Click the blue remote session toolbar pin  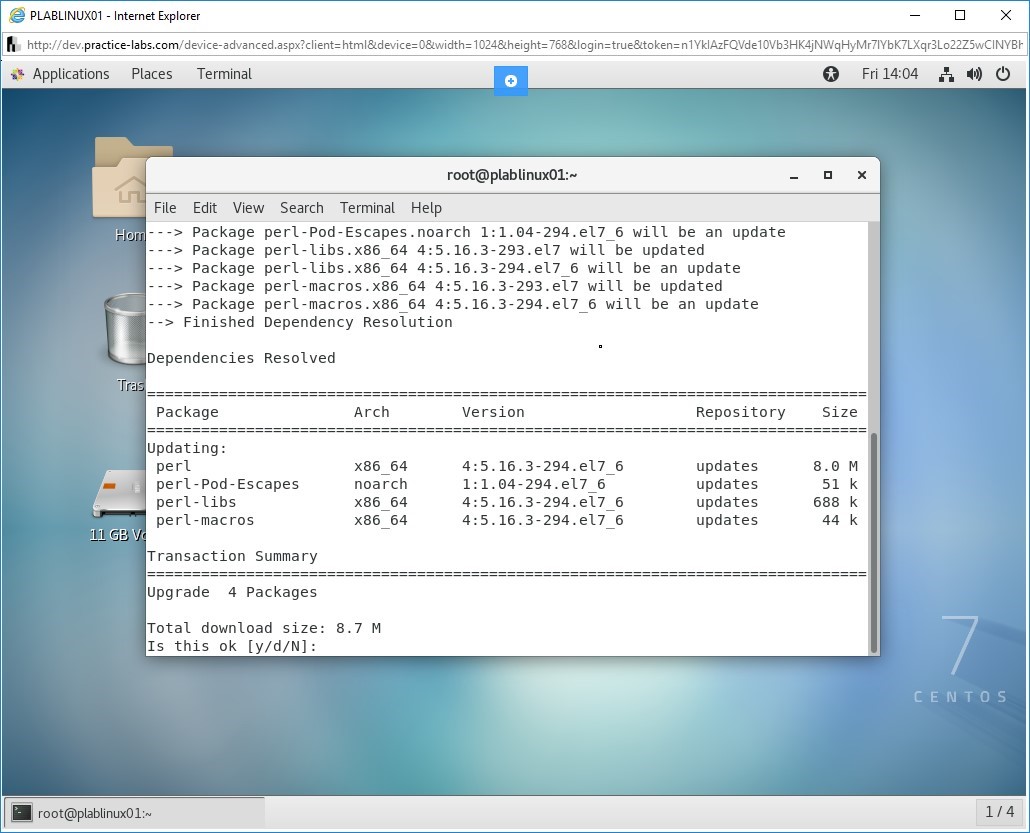pyautogui.click(x=511, y=81)
